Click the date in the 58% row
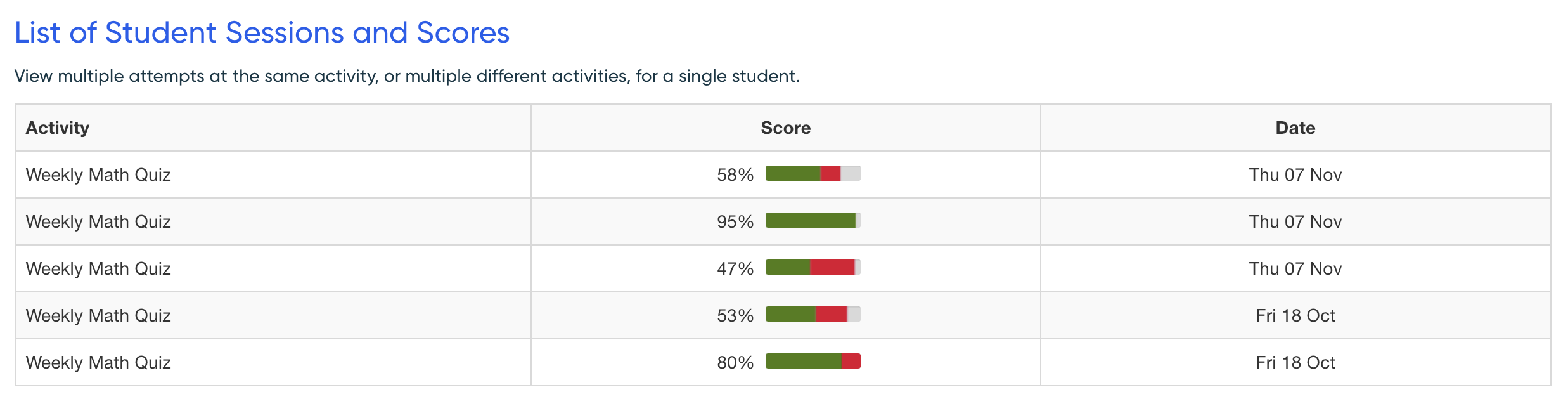Viewport: 1568px width, 406px height. [1295, 175]
